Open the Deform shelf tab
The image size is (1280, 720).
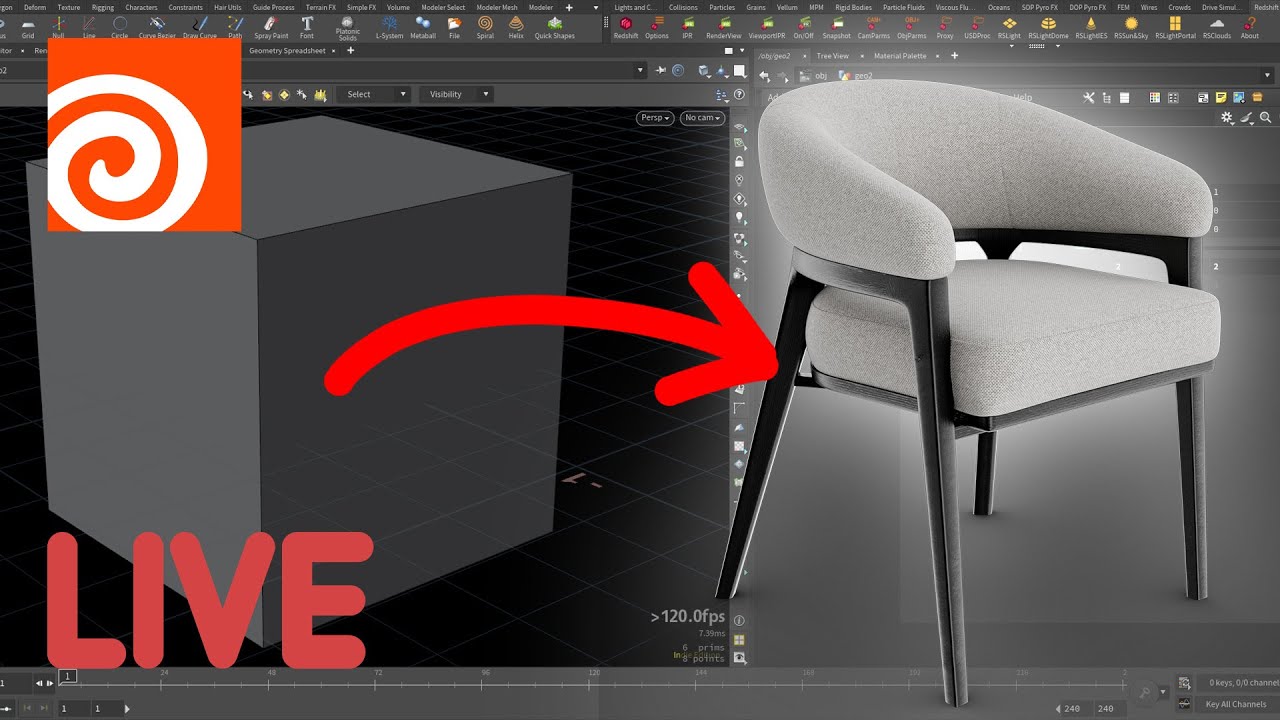(35, 7)
